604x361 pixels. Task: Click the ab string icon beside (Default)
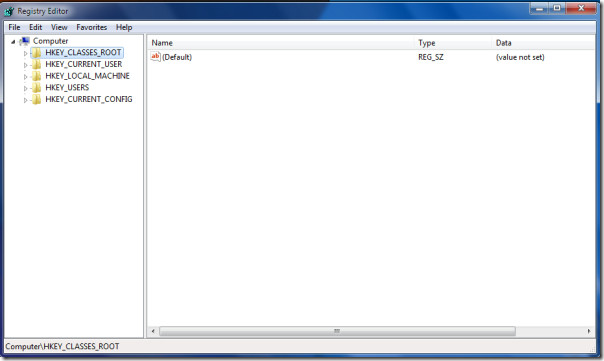coord(155,57)
